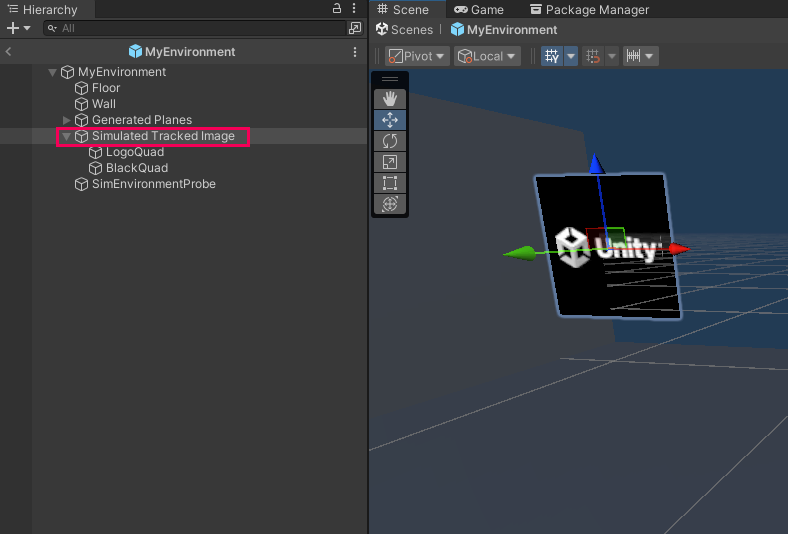788x534 pixels.
Task: Collapse the Simulated Tracked Image object
Action: [x=67, y=136]
